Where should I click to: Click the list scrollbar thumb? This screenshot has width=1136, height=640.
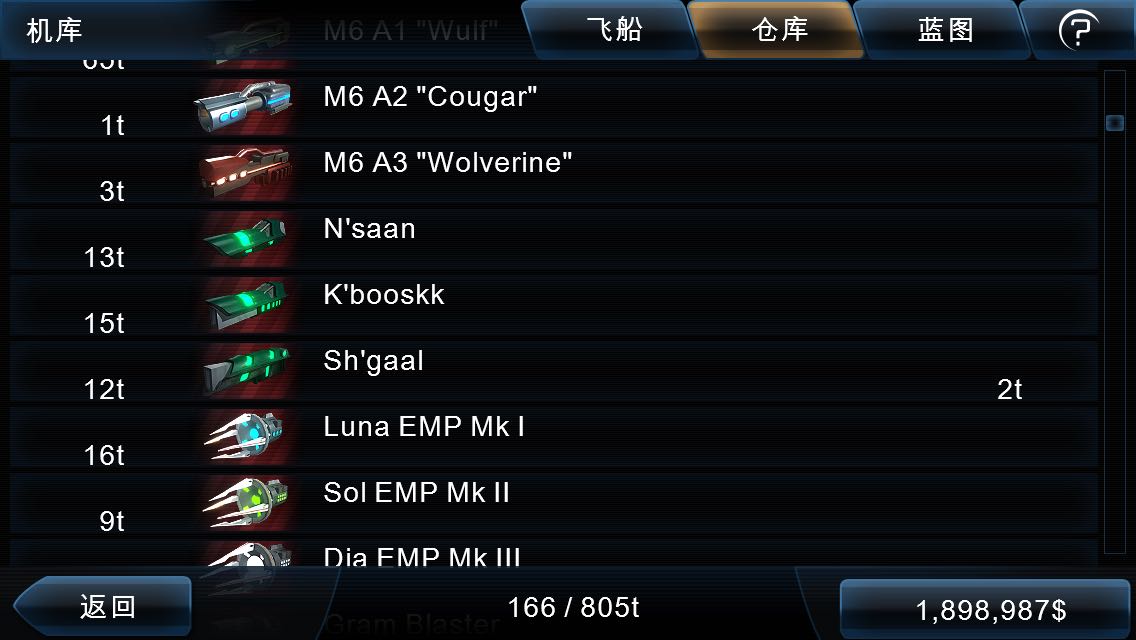1114,122
